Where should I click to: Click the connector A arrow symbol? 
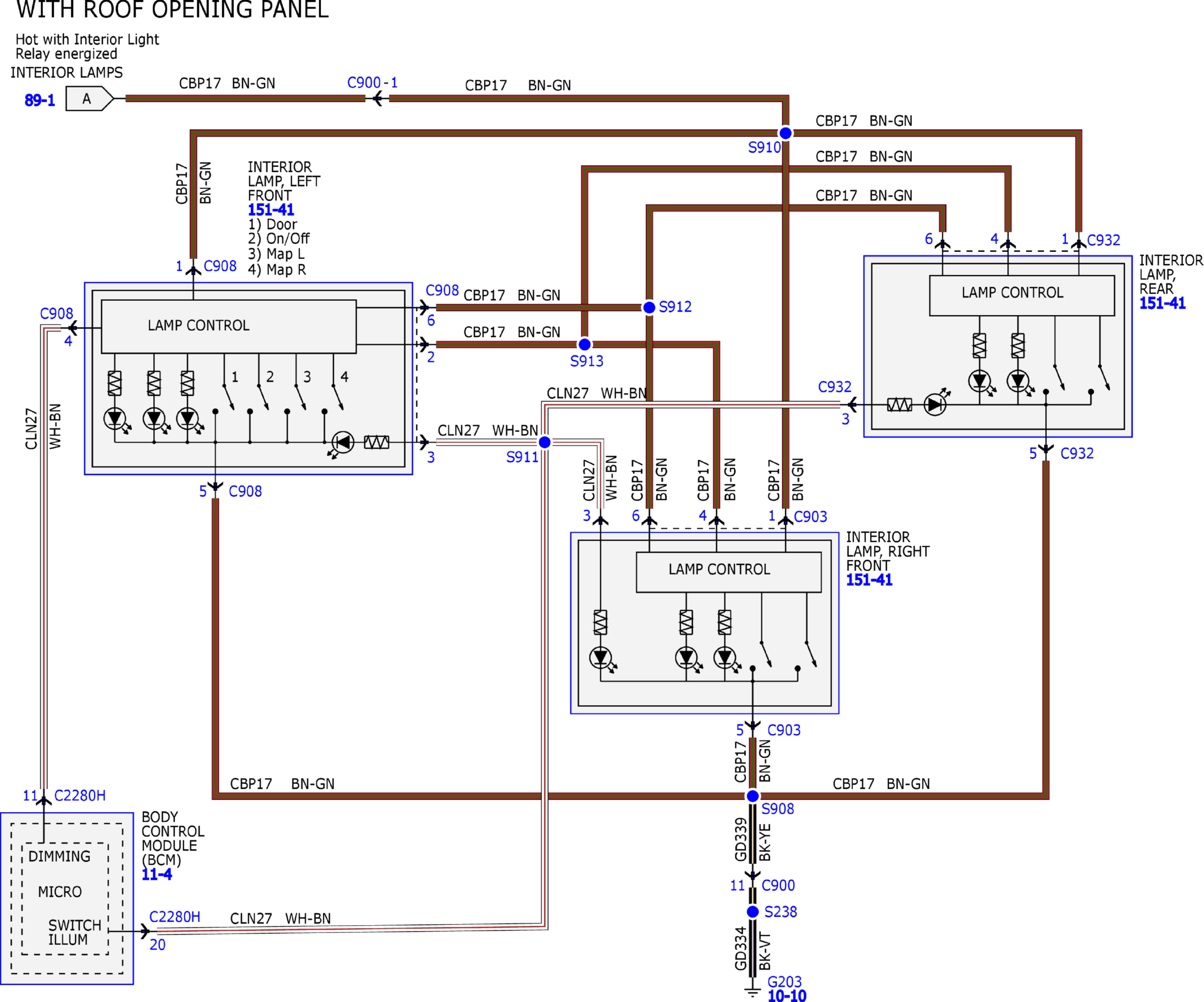[x=90, y=98]
